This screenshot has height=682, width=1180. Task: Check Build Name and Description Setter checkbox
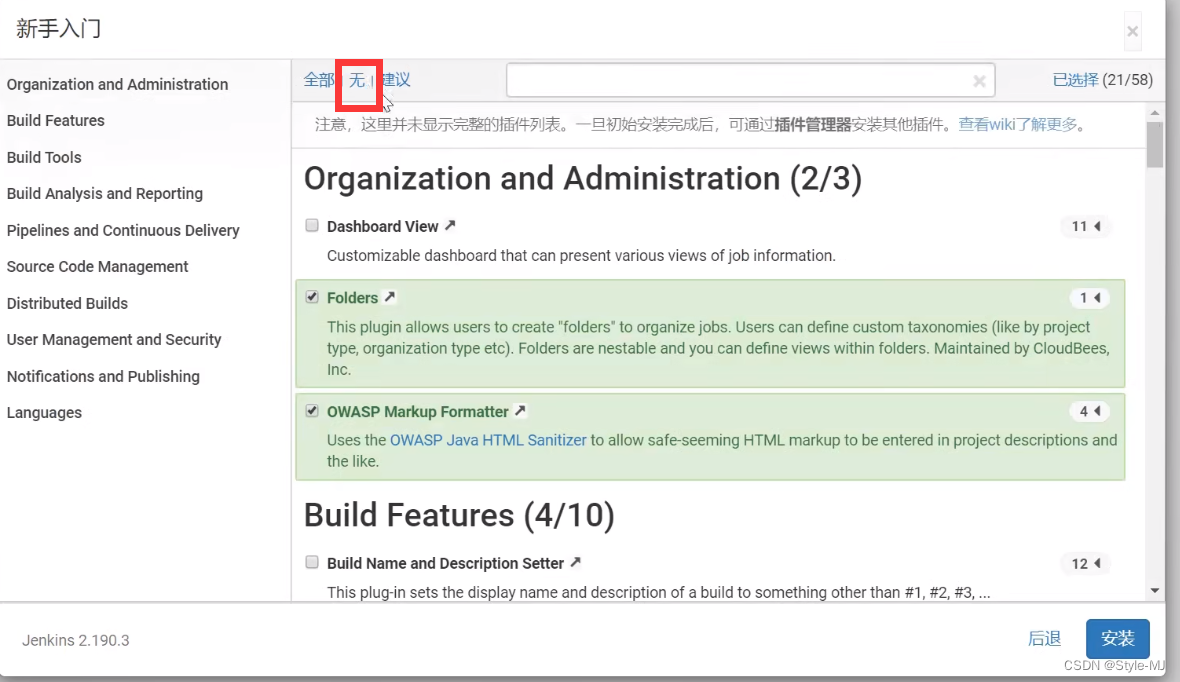pos(312,562)
